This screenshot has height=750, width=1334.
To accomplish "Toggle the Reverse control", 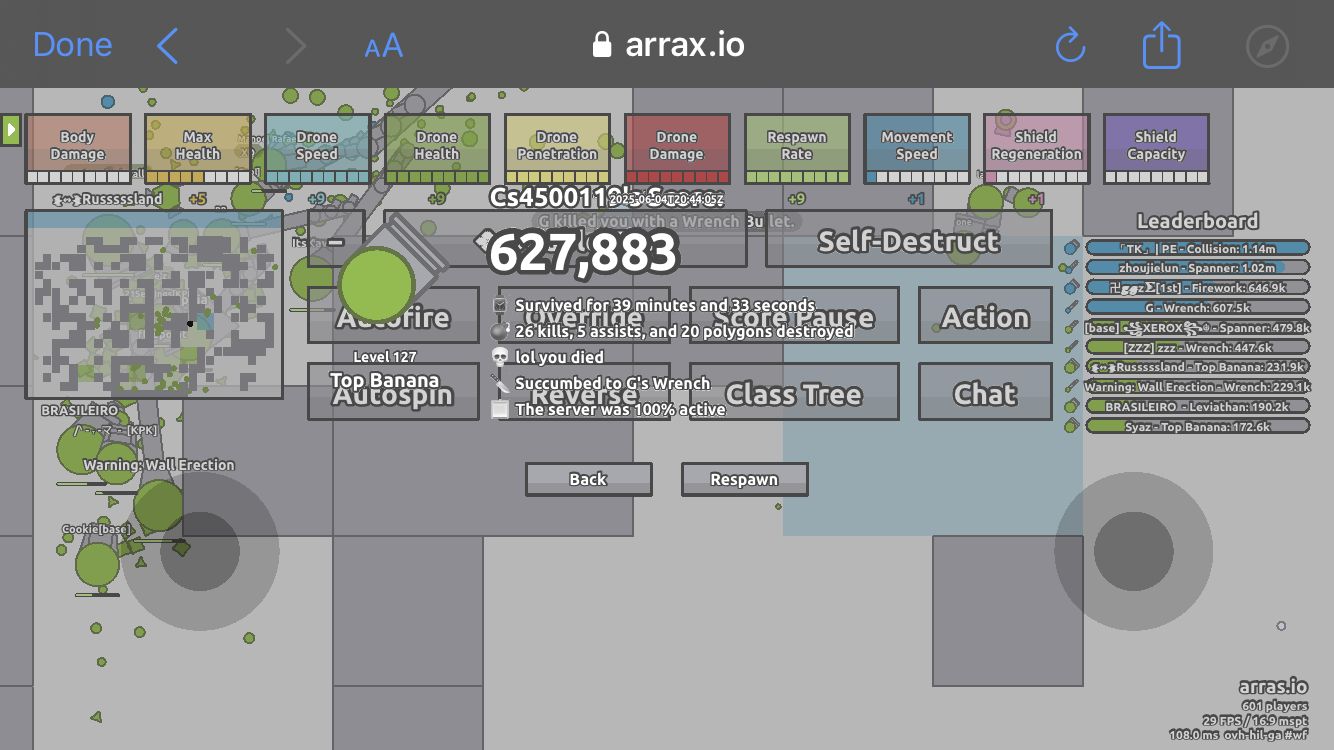I will 584,392.
